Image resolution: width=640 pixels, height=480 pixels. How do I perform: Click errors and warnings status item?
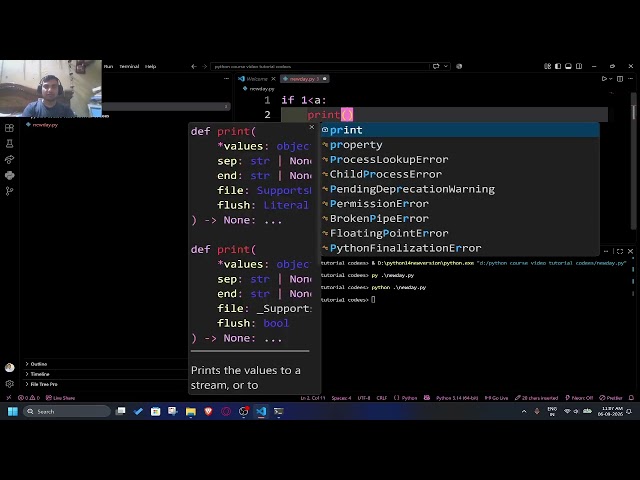point(29,398)
